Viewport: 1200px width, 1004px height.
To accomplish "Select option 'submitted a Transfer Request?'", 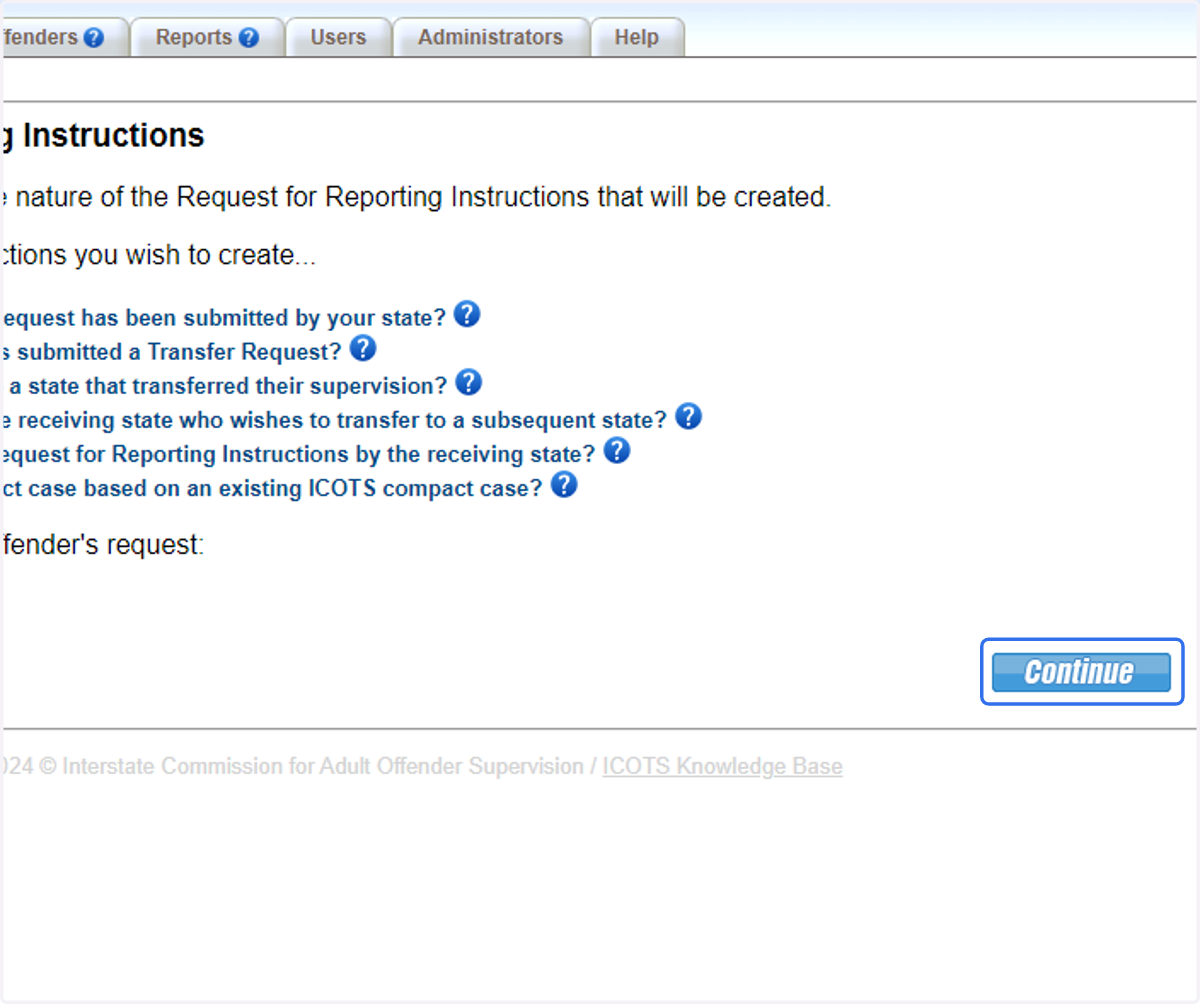I will (171, 352).
